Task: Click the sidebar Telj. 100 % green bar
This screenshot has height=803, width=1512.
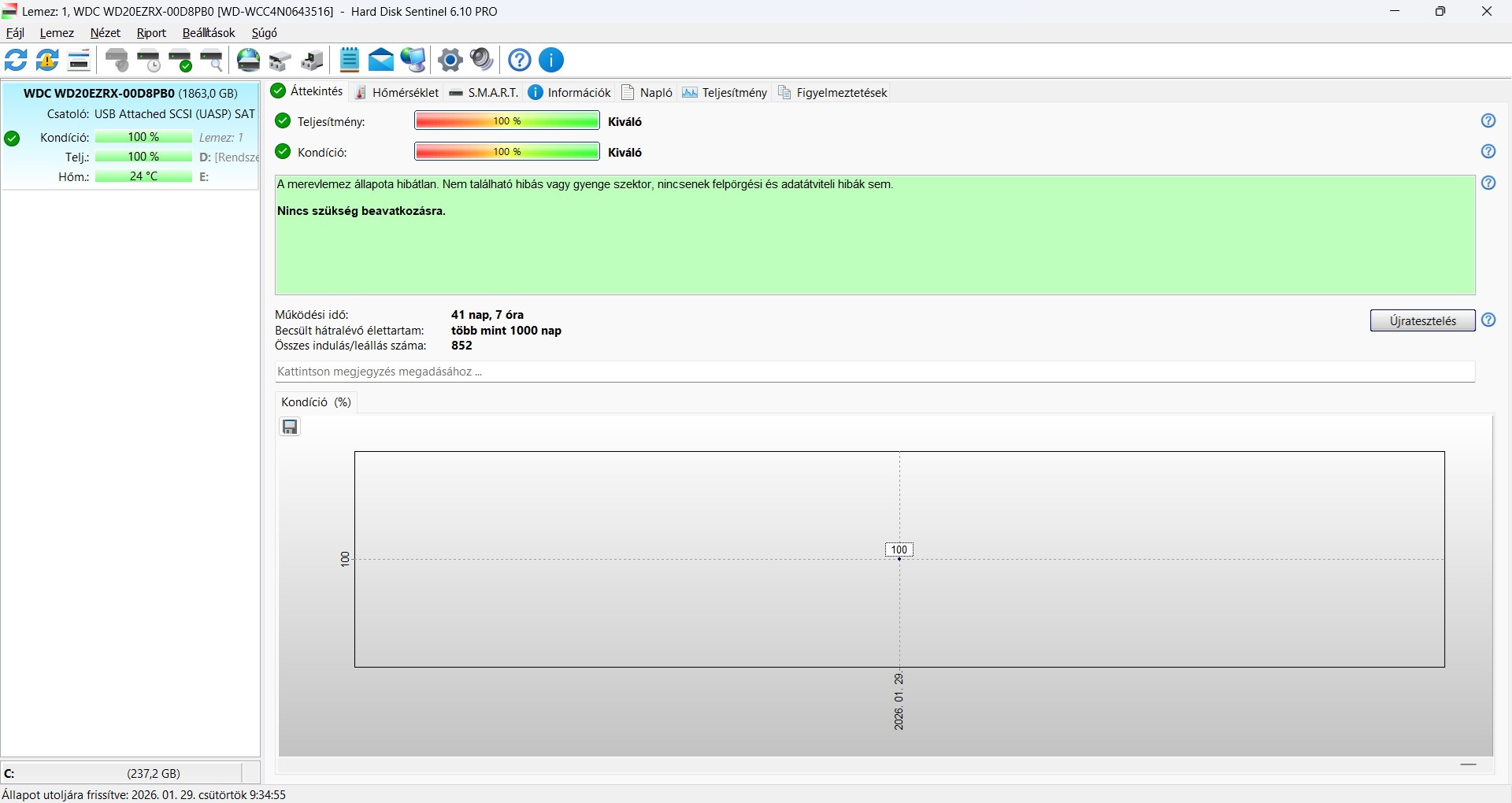Action: (x=144, y=157)
